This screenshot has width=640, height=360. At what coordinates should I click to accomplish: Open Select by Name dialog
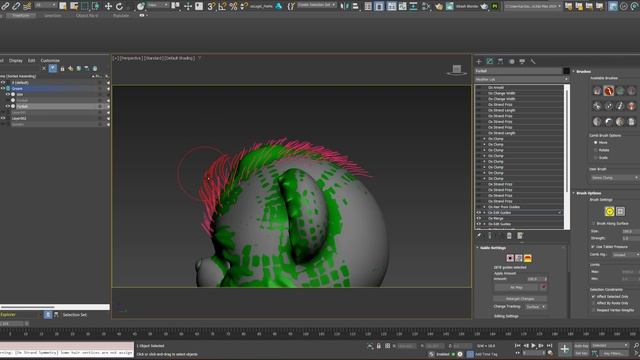tap(74, 6)
